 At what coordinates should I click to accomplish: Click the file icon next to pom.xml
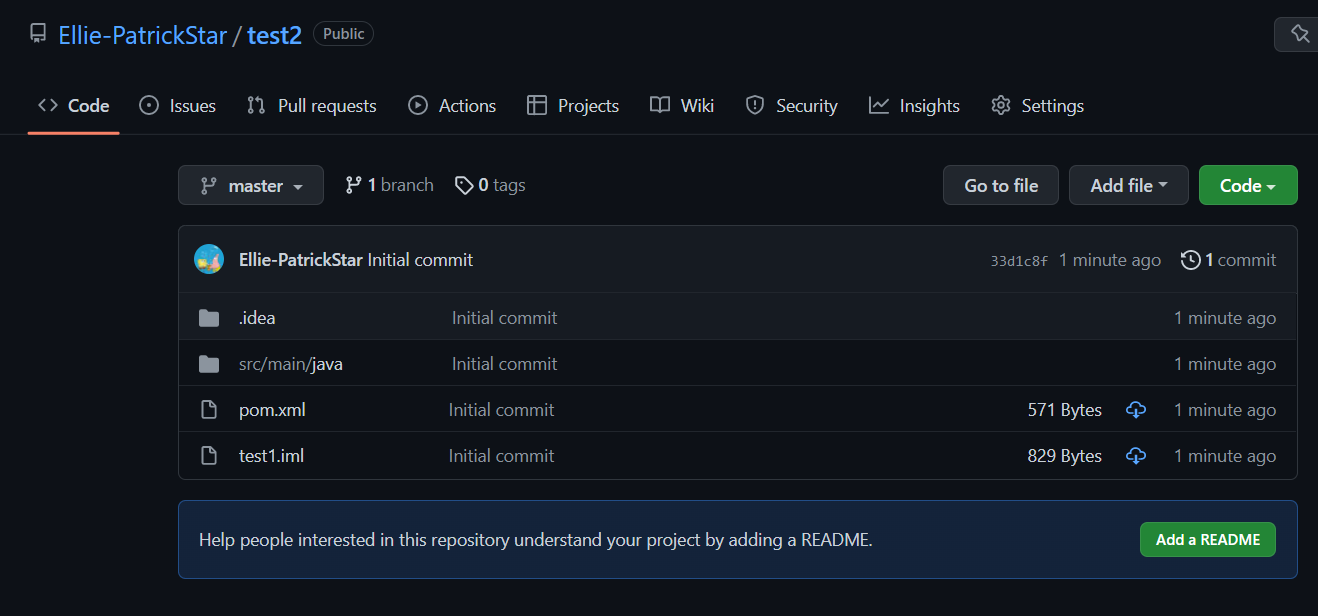click(x=209, y=410)
